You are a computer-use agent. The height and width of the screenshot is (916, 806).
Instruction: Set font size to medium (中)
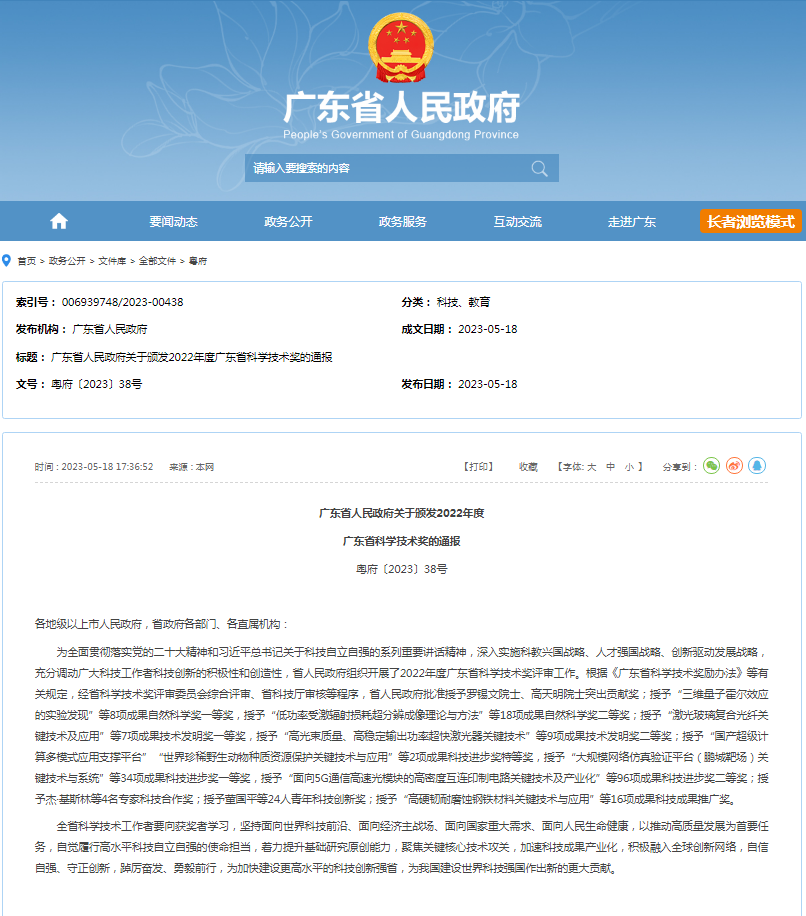click(x=610, y=467)
